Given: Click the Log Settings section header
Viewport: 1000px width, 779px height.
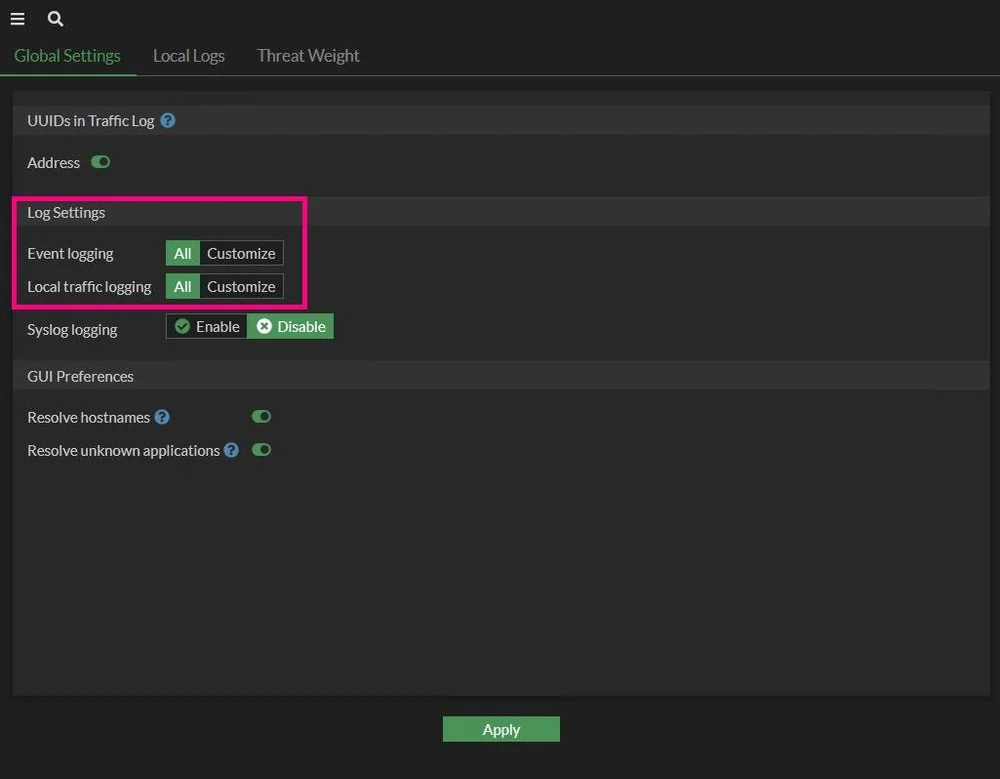Looking at the screenshot, I should tap(66, 212).
